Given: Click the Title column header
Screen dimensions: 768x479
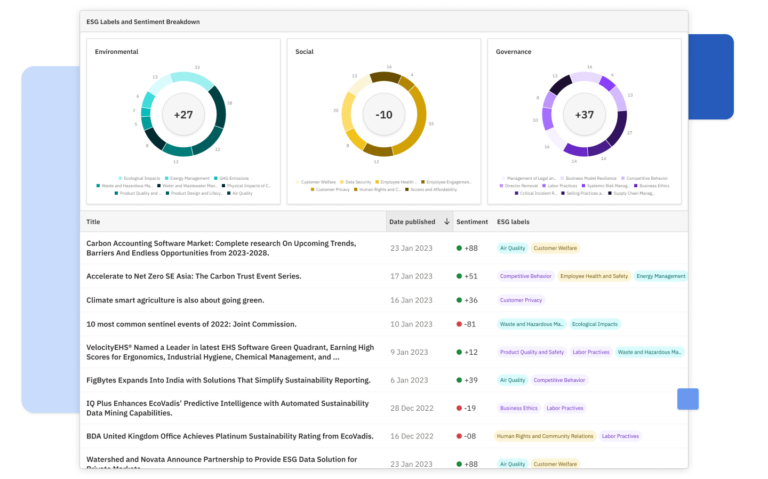Looking at the screenshot, I should point(94,221).
